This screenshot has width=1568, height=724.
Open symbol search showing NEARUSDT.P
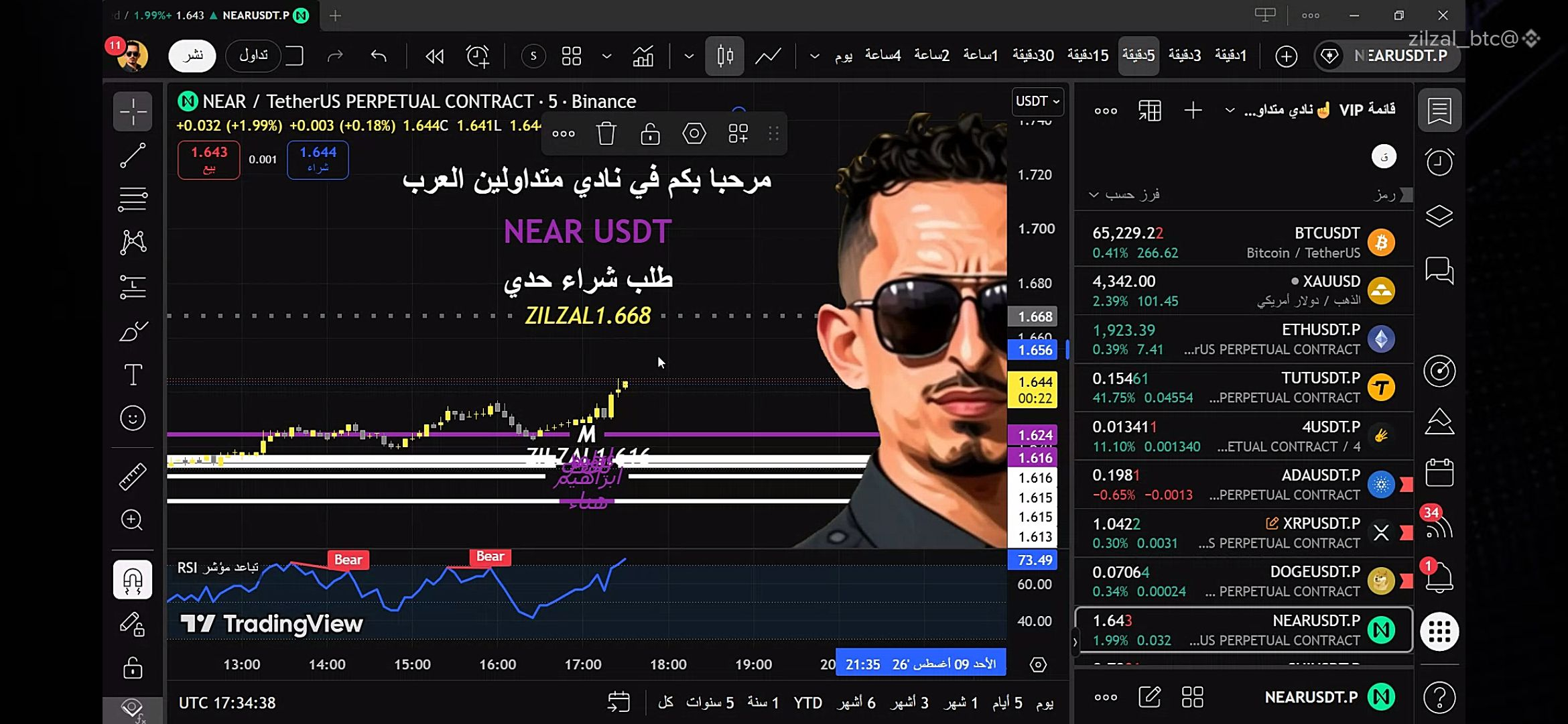click(x=1387, y=56)
